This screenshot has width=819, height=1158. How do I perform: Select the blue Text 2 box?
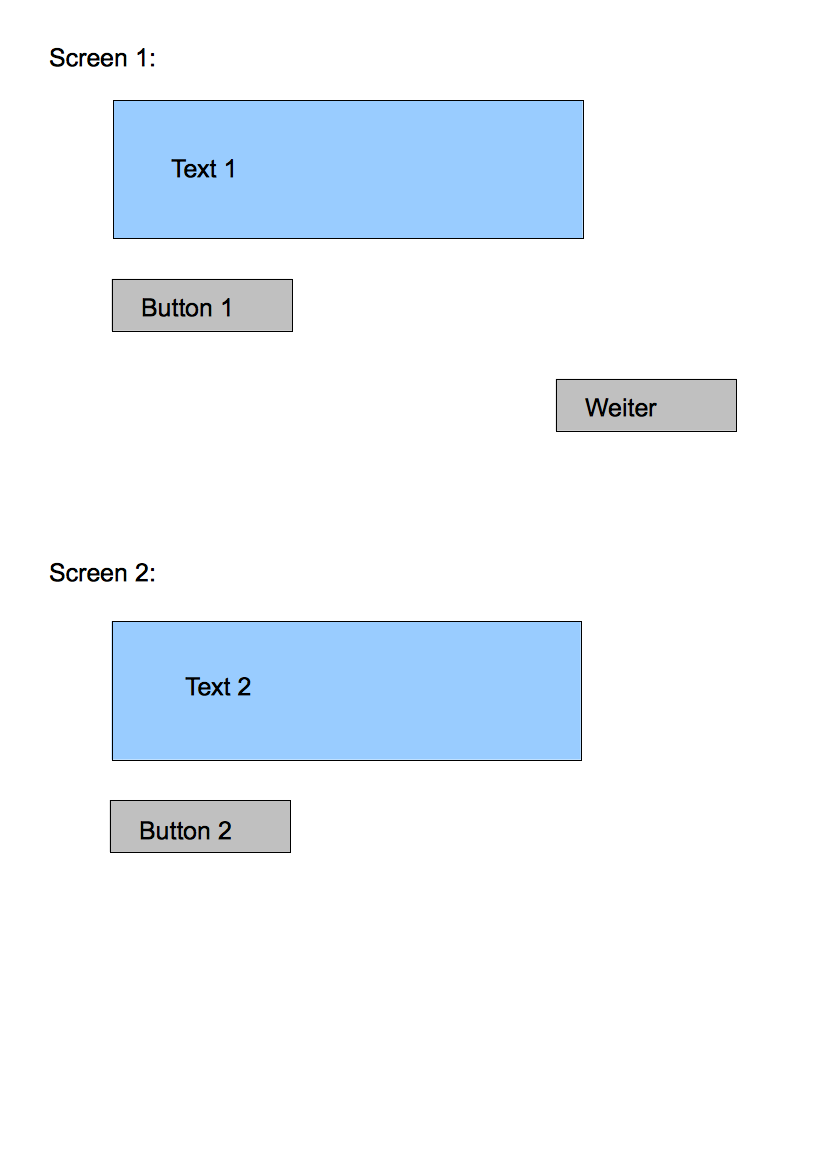pyautogui.click(x=347, y=691)
